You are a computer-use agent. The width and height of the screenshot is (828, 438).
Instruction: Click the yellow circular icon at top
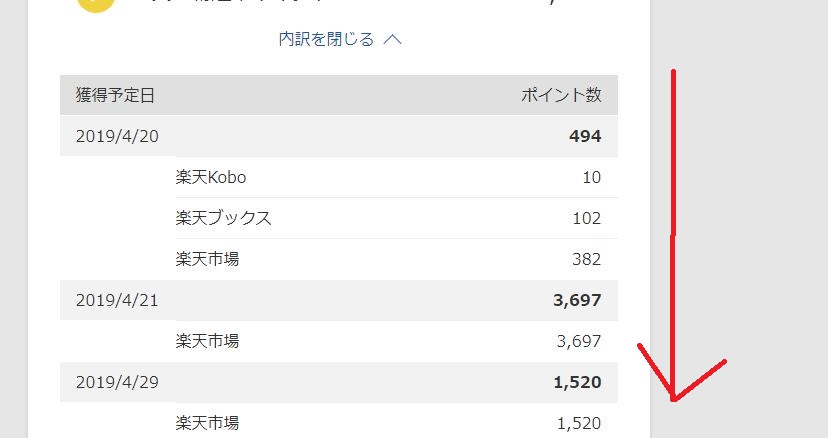(x=96, y=4)
